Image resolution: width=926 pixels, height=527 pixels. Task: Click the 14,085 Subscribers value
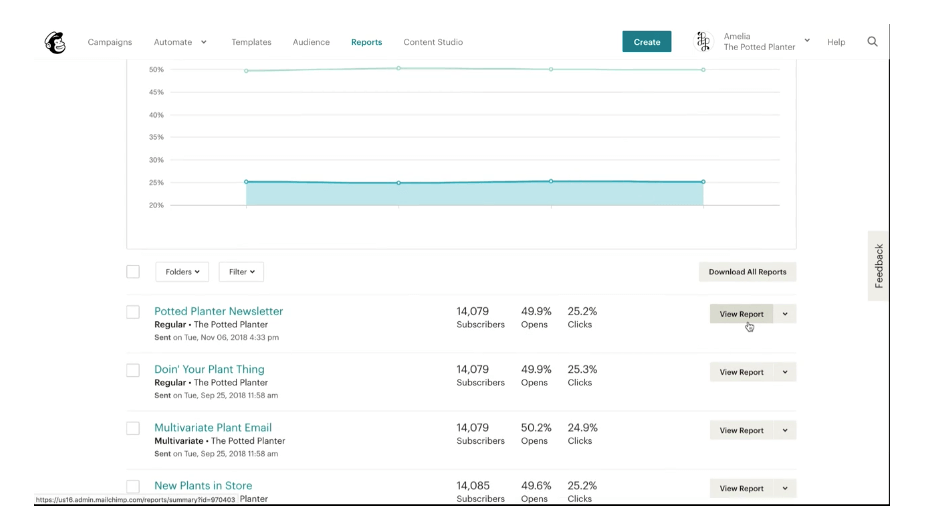pos(473,486)
